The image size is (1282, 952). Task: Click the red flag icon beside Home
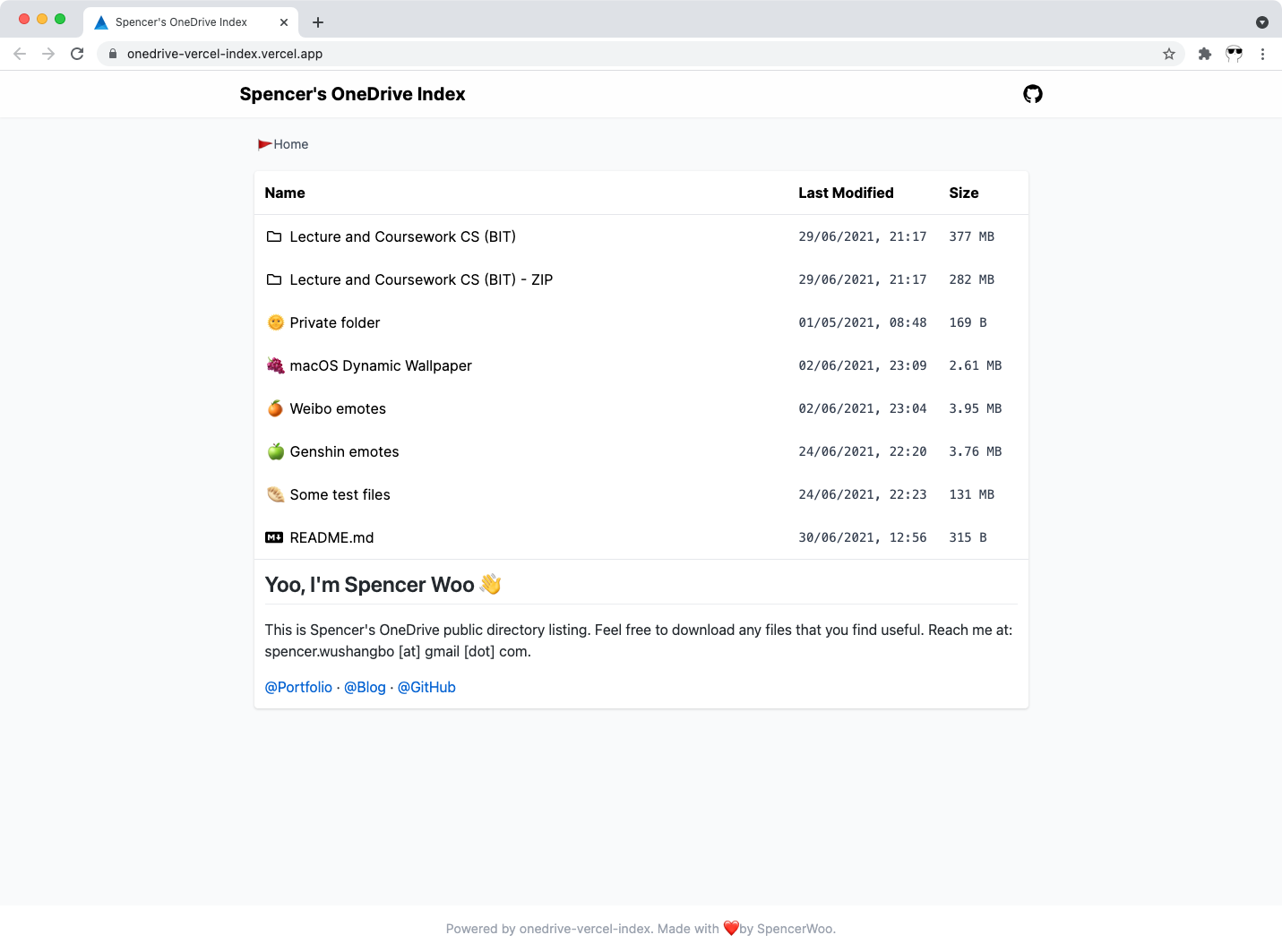[x=264, y=144]
